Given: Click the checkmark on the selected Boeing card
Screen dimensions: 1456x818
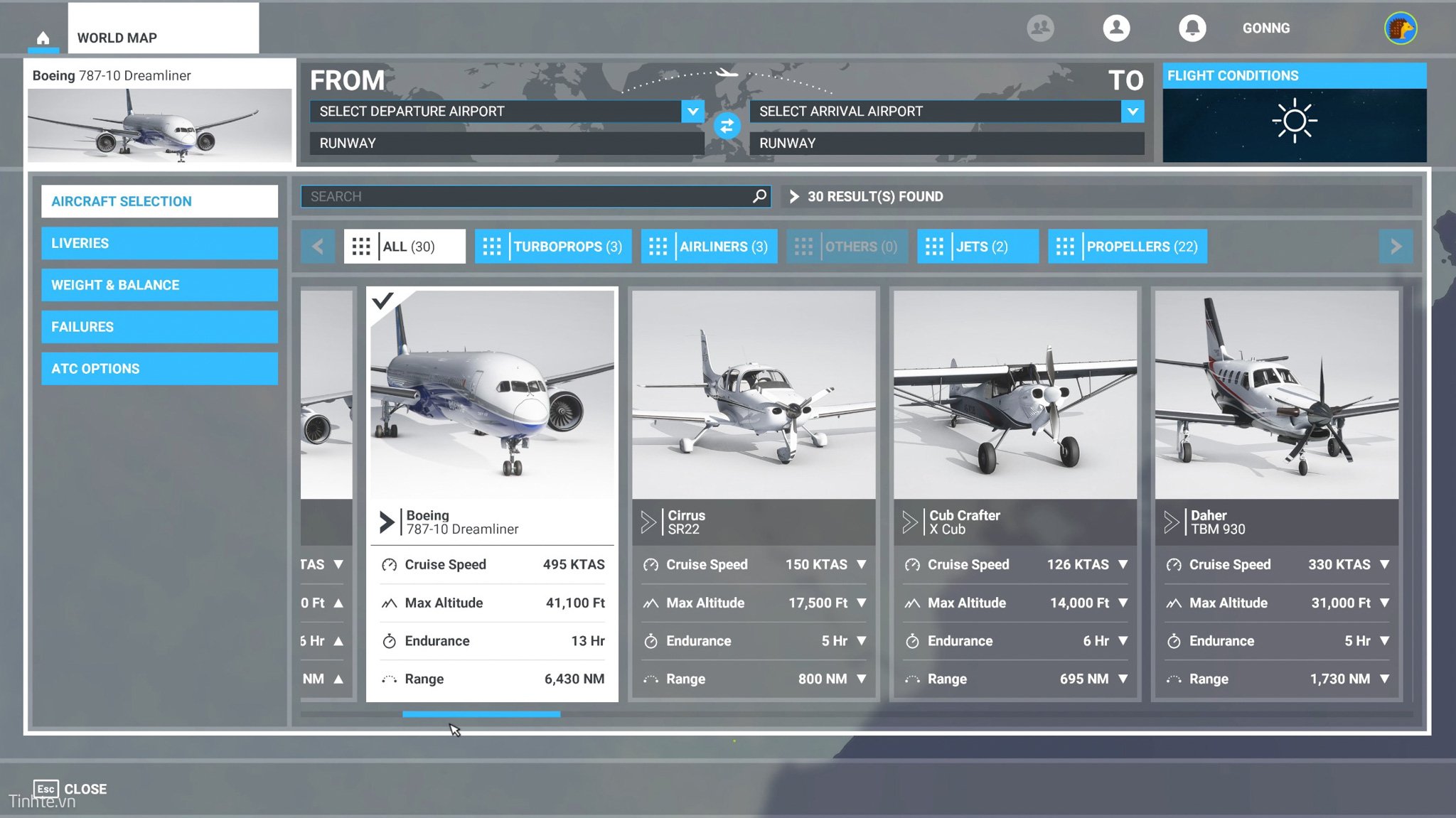Looking at the screenshot, I should 382,301.
